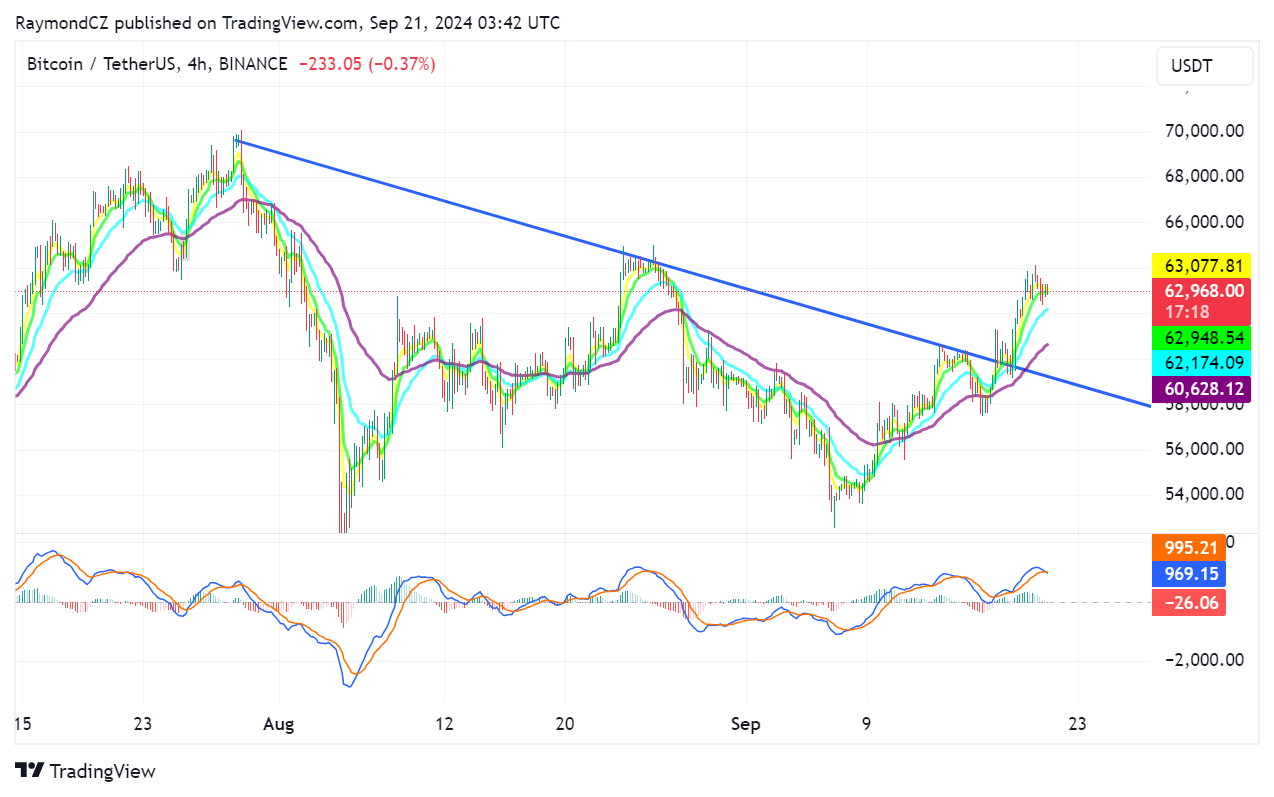The image size is (1274, 797).
Task: Select the blue 969.15 MACD label
Action: point(1189,574)
